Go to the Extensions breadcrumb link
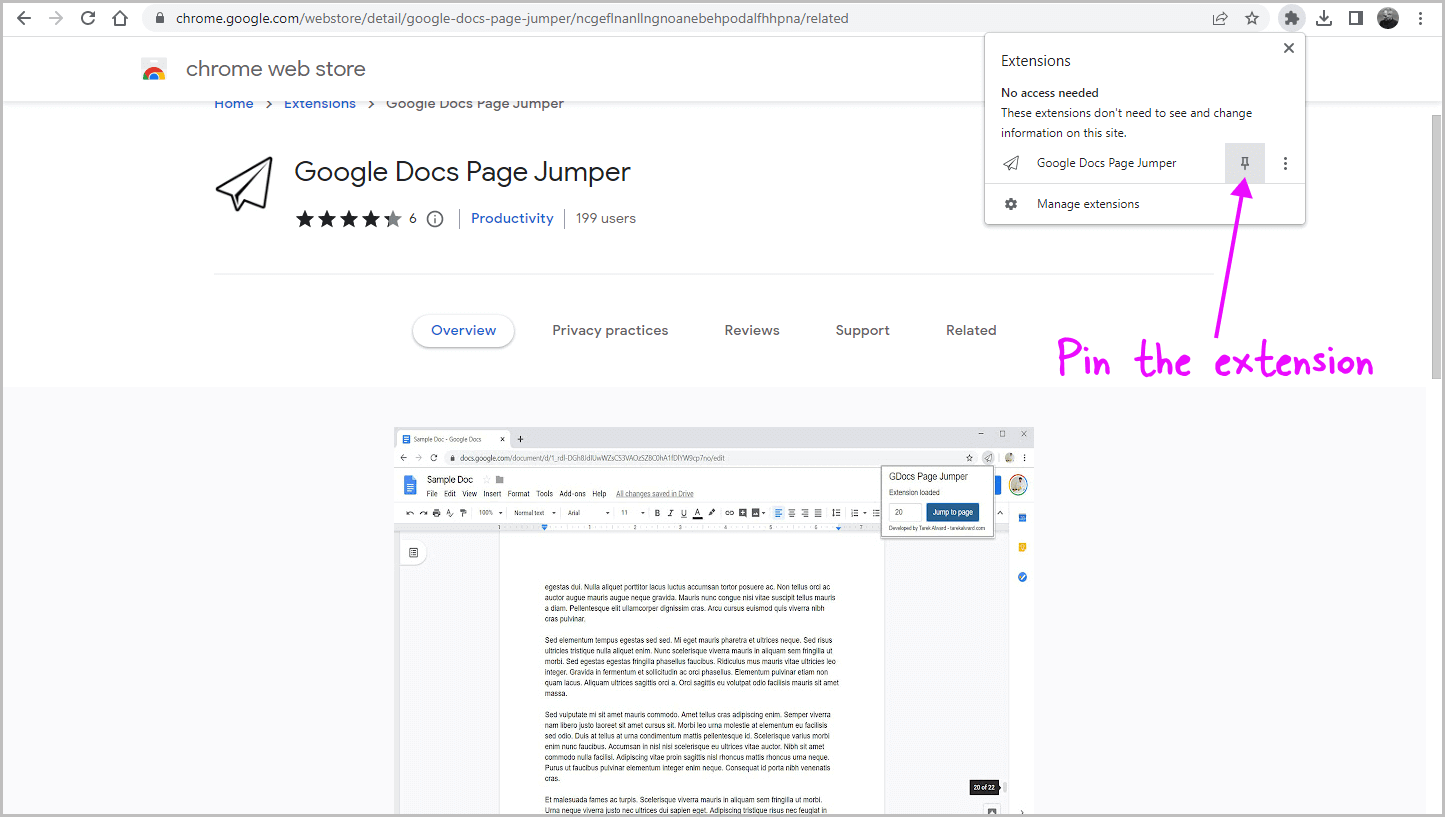The width and height of the screenshot is (1445, 817). click(x=319, y=103)
